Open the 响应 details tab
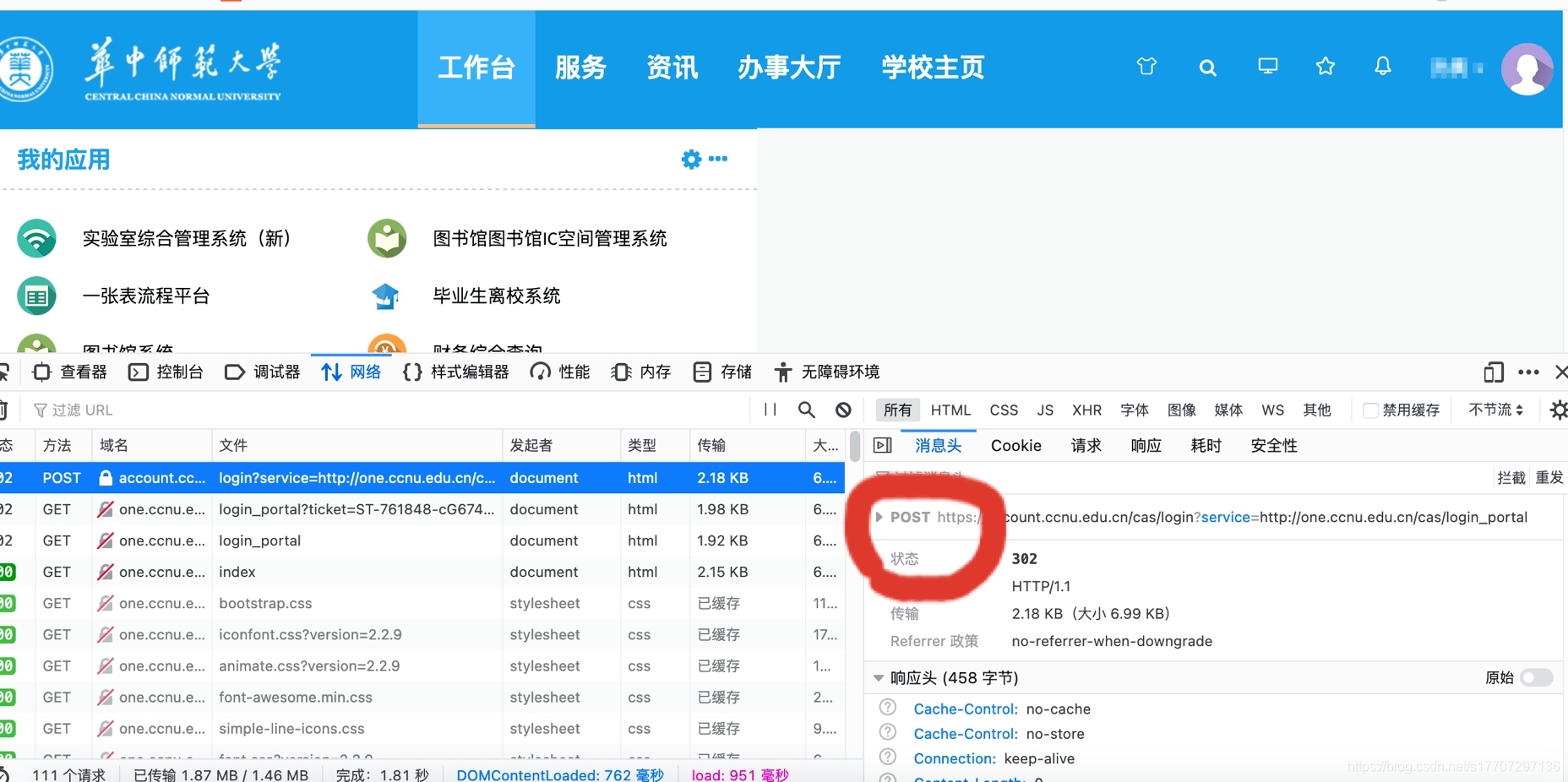Image resolution: width=1568 pixels, height=782 pixels. pyautogui.click(x=1146, y=445)
